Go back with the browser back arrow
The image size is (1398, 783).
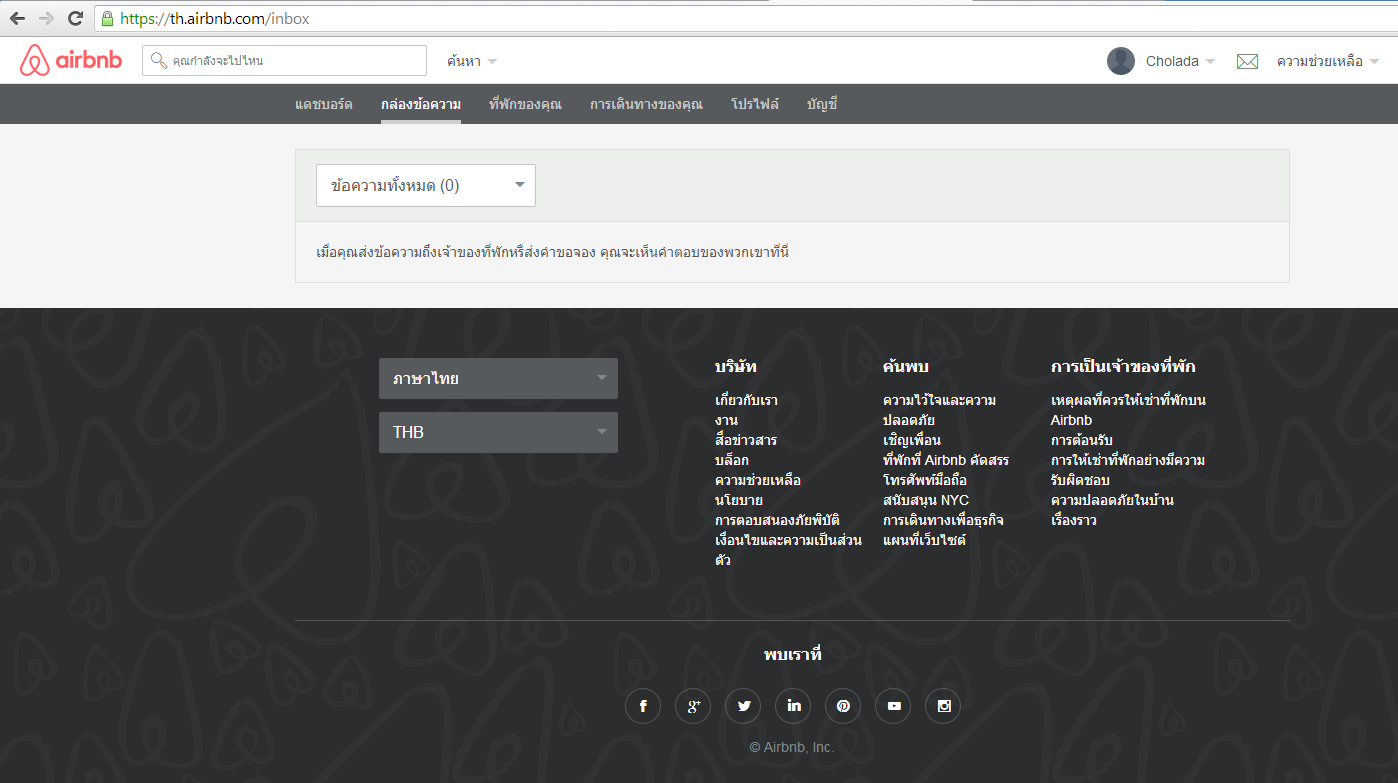17,19
